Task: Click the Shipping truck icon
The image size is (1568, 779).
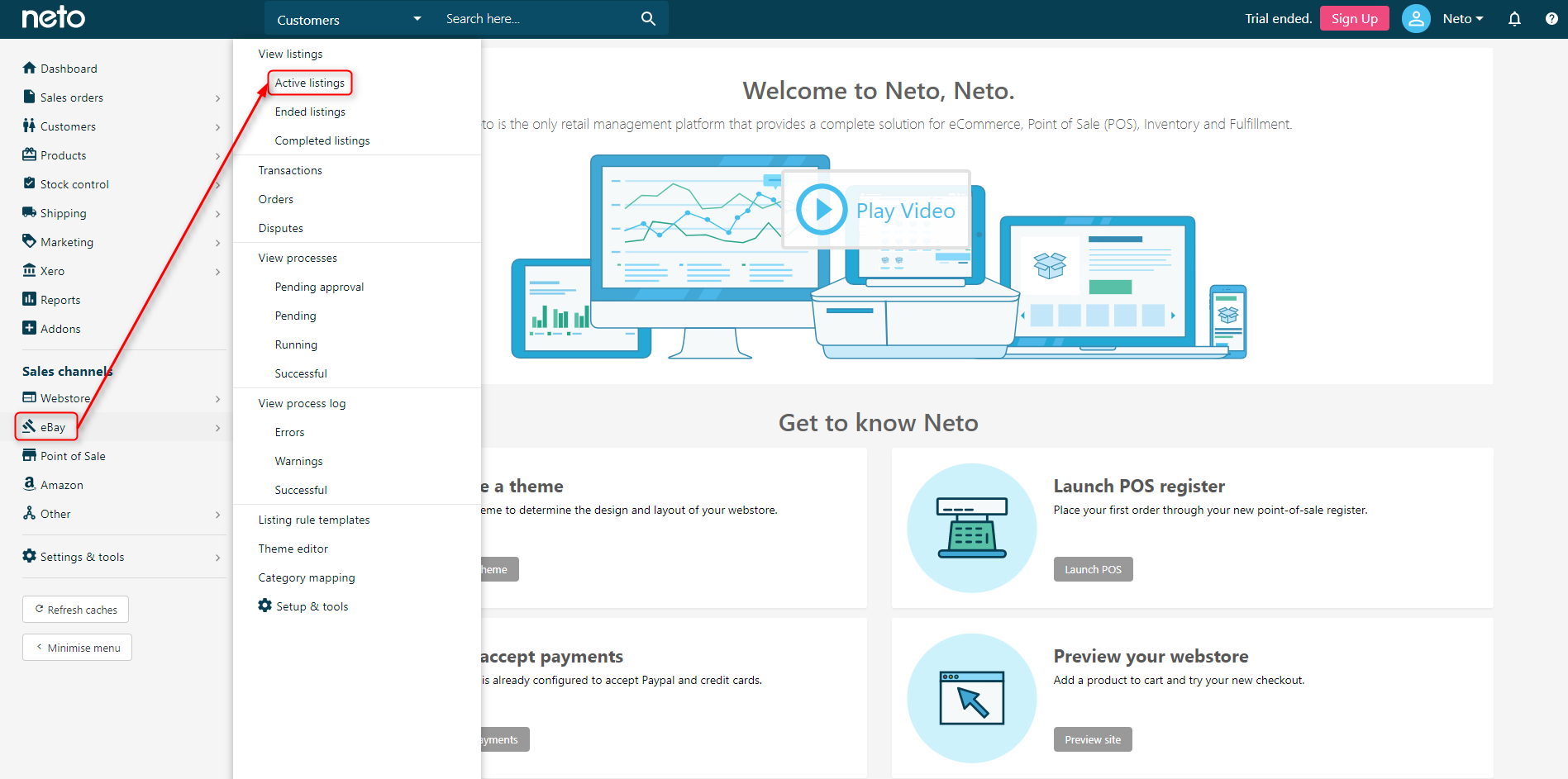Action: [30, 212]
